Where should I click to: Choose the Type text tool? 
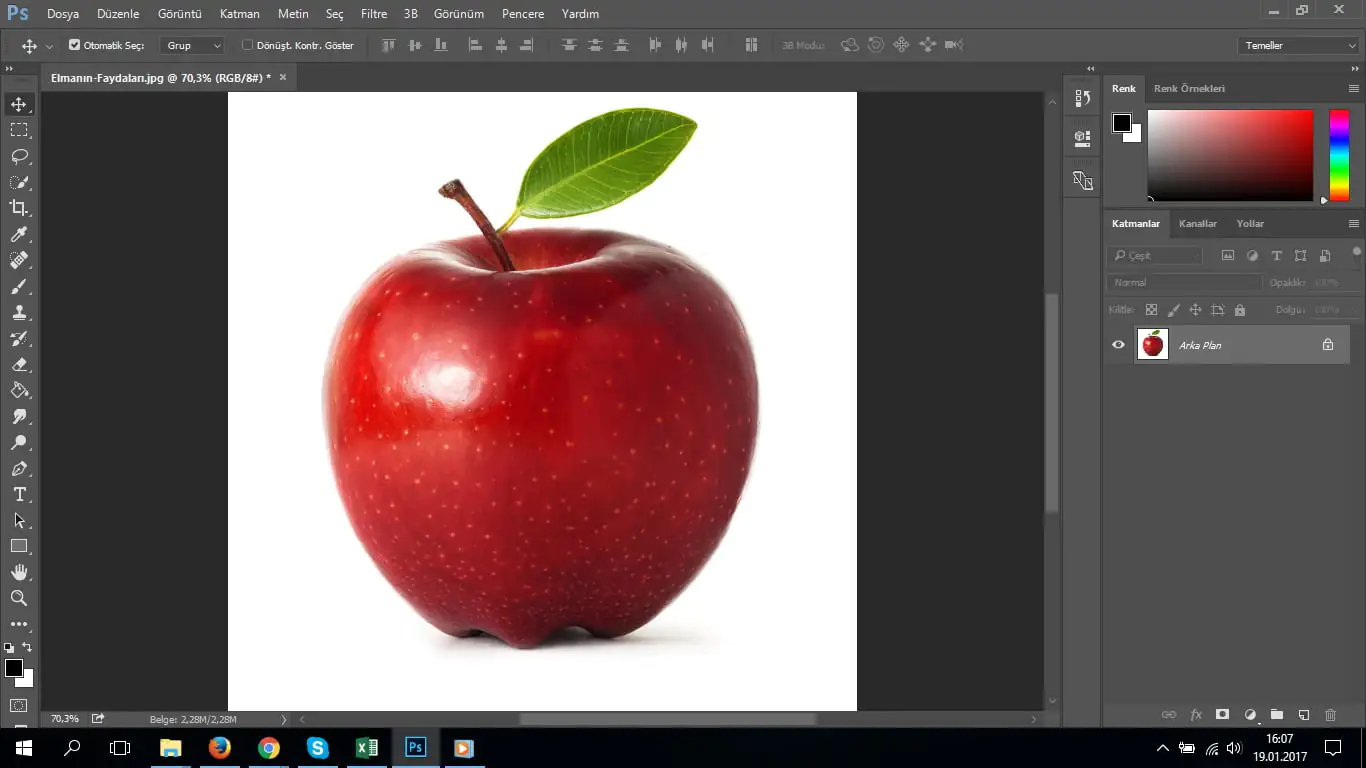click(x=19, y=494)
